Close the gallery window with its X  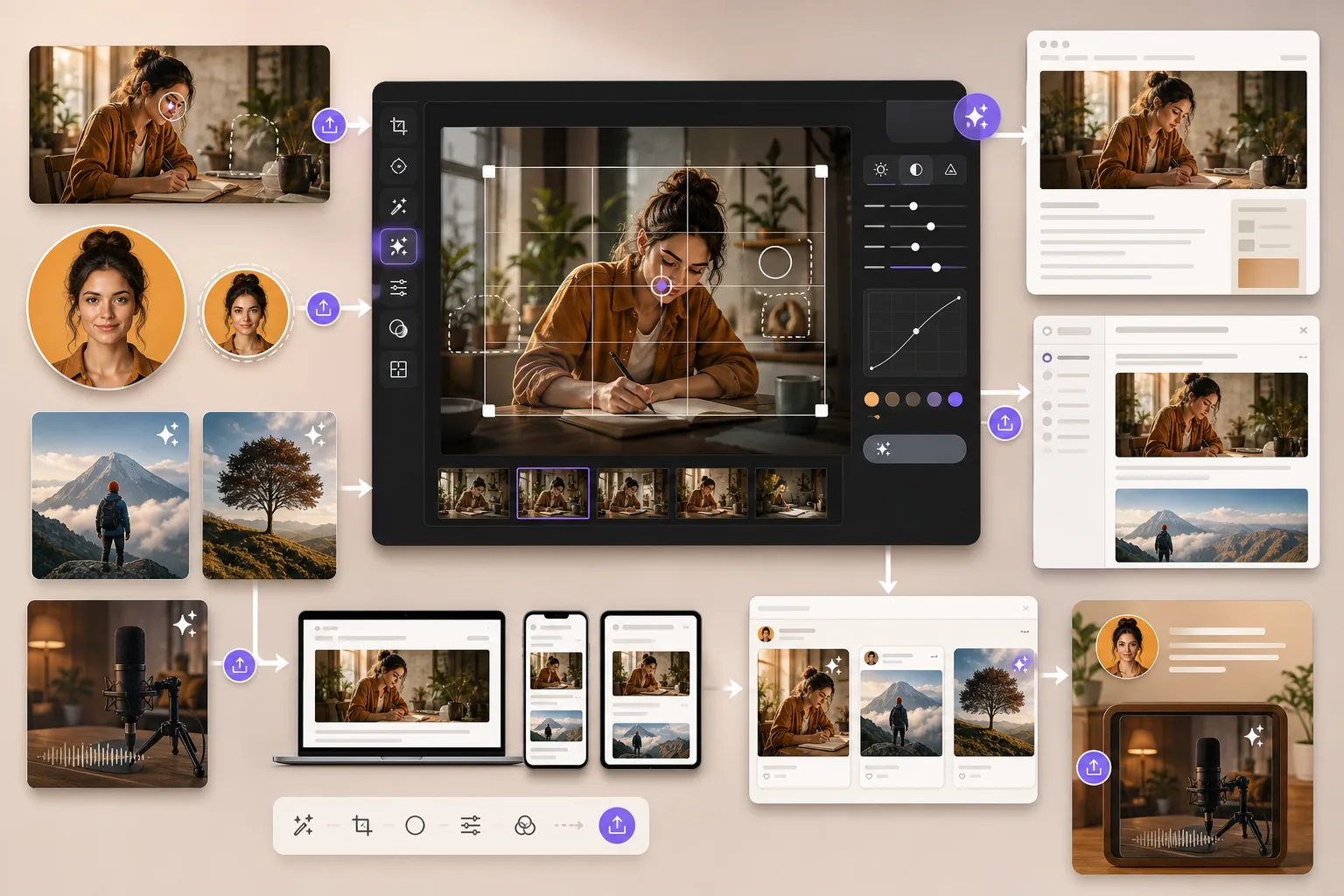1303,330
